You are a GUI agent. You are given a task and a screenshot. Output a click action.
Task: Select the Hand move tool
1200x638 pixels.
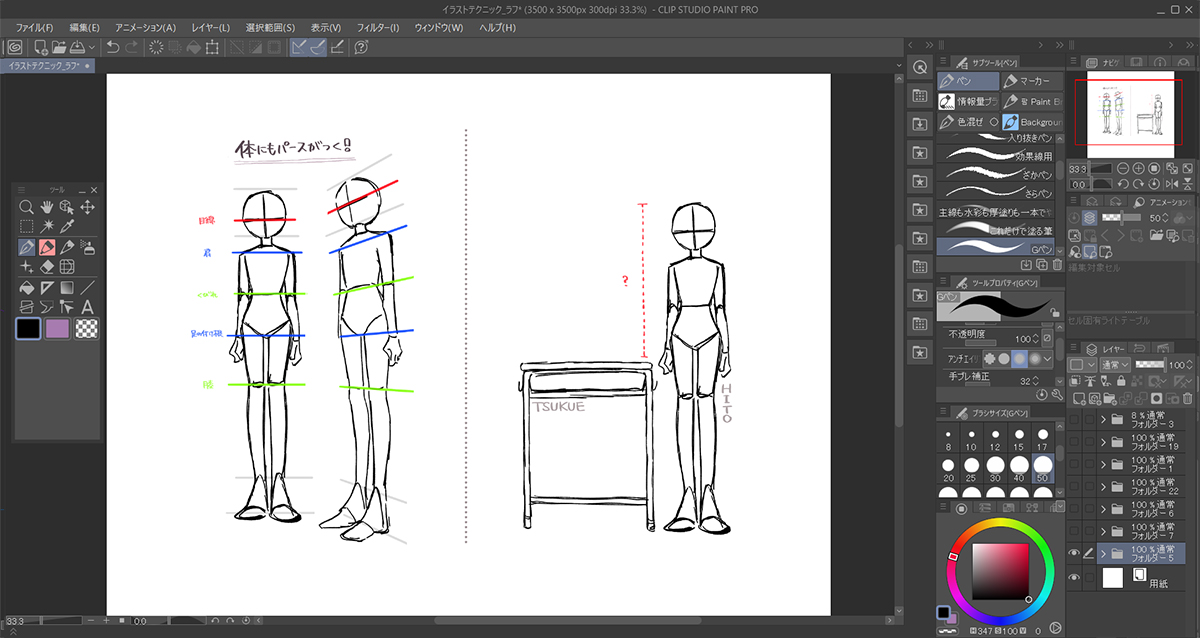pos(47,207)
